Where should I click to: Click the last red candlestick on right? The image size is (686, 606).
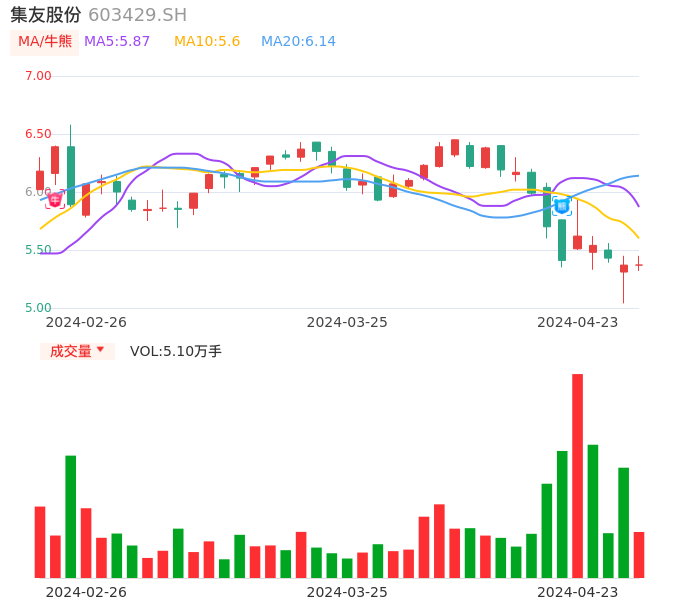pos(639,265)
